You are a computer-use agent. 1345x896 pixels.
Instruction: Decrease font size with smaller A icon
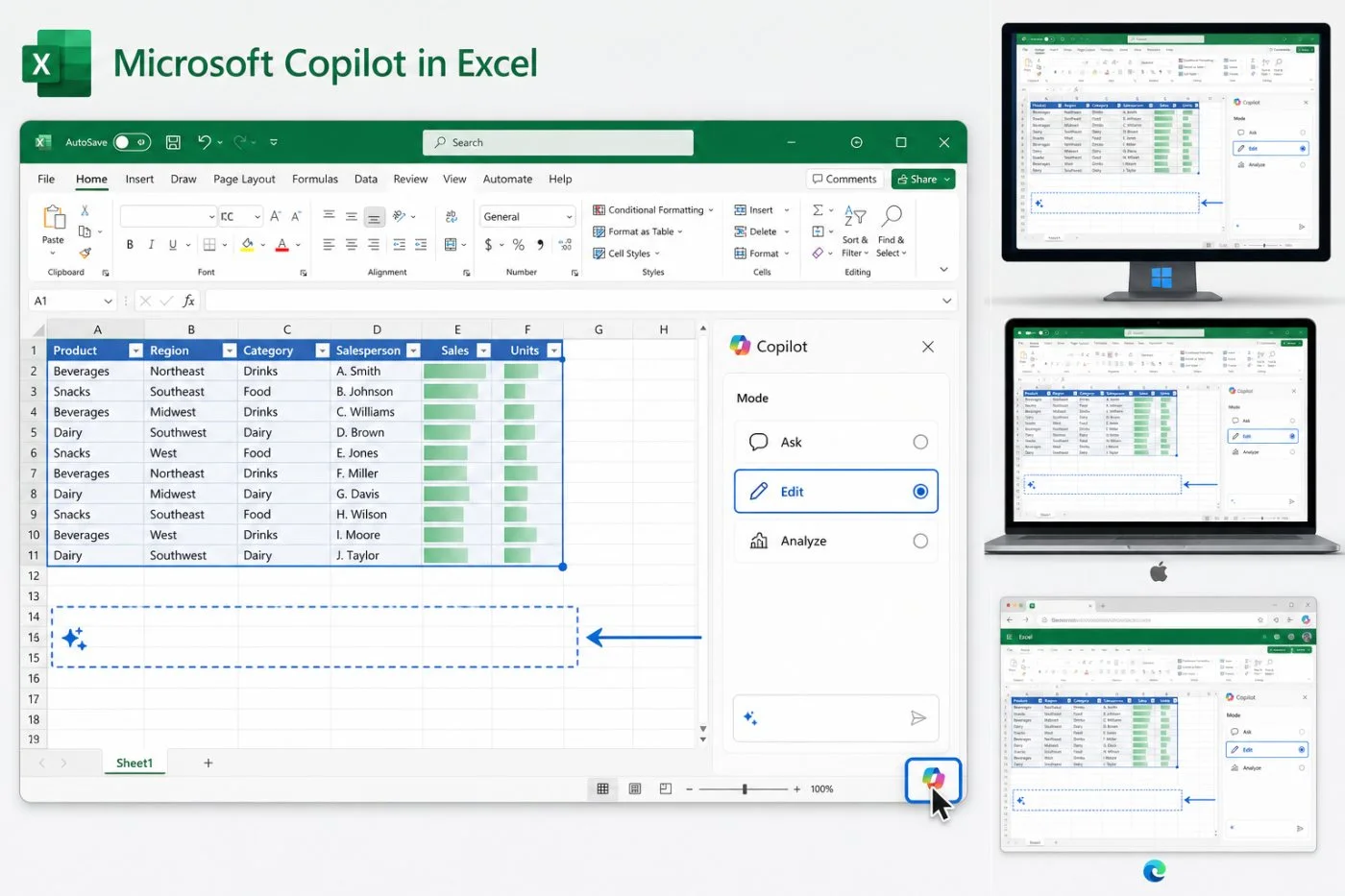(296, 216)
